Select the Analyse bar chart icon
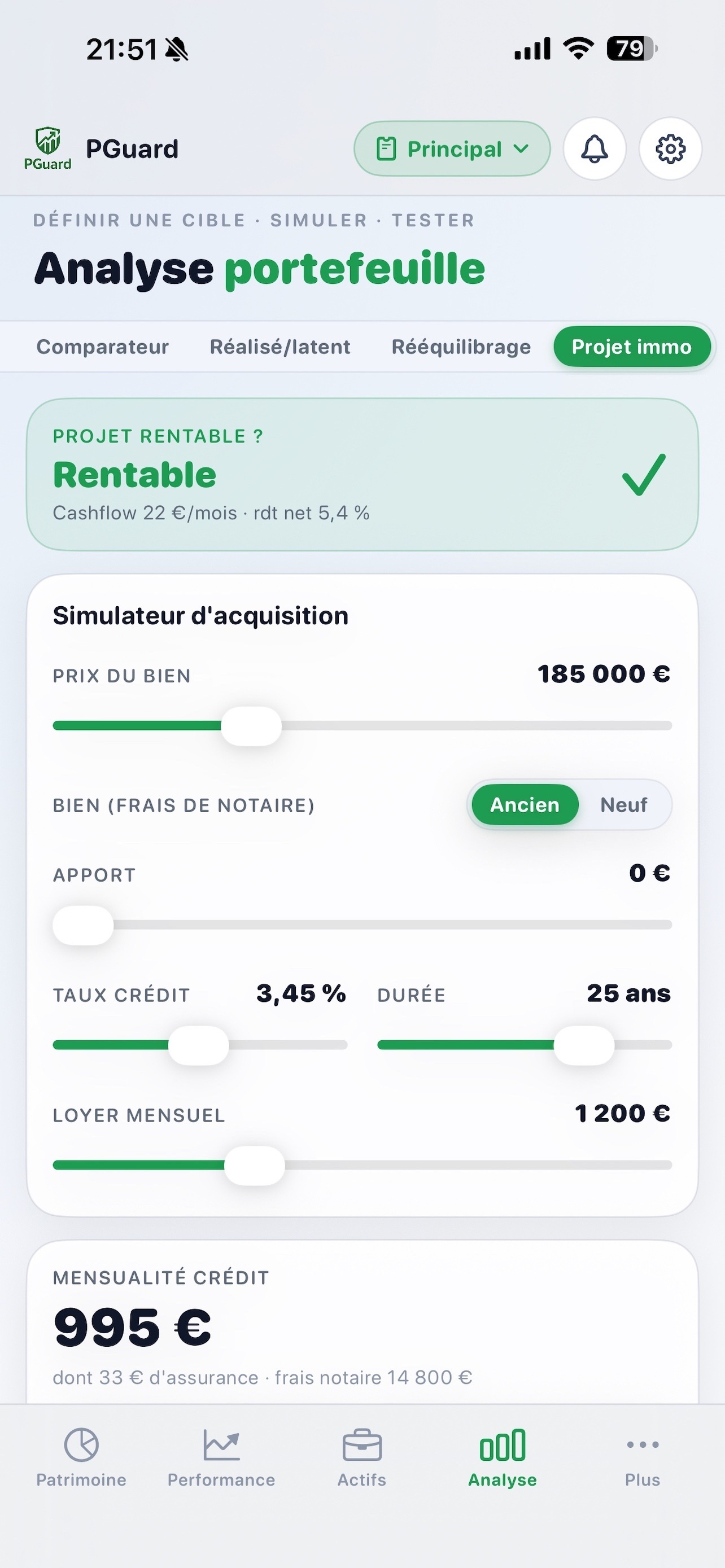Screen dimensions: 725x1568 click(x=503, y=1445)
